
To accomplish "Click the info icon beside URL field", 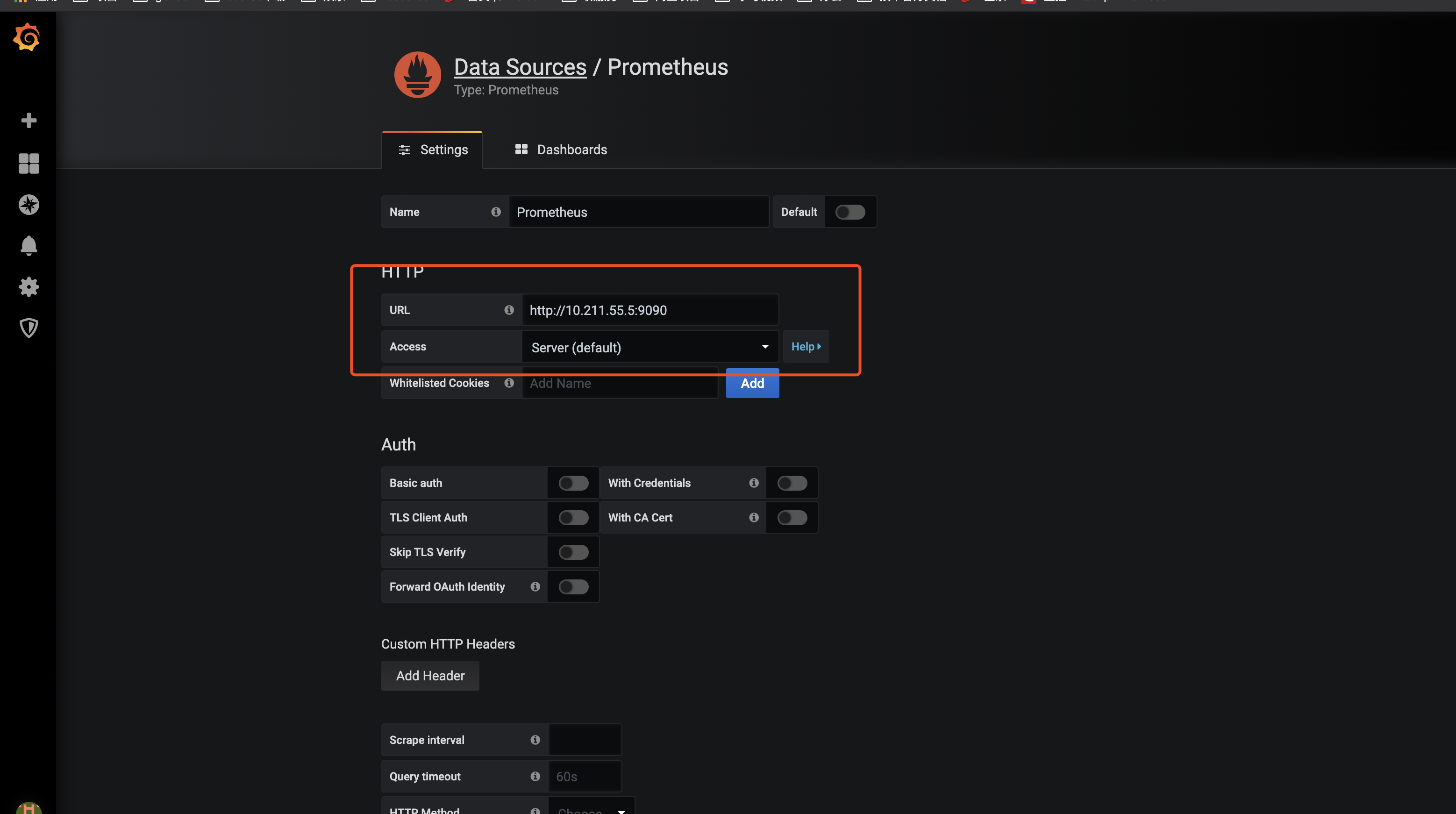I will 509,310.
